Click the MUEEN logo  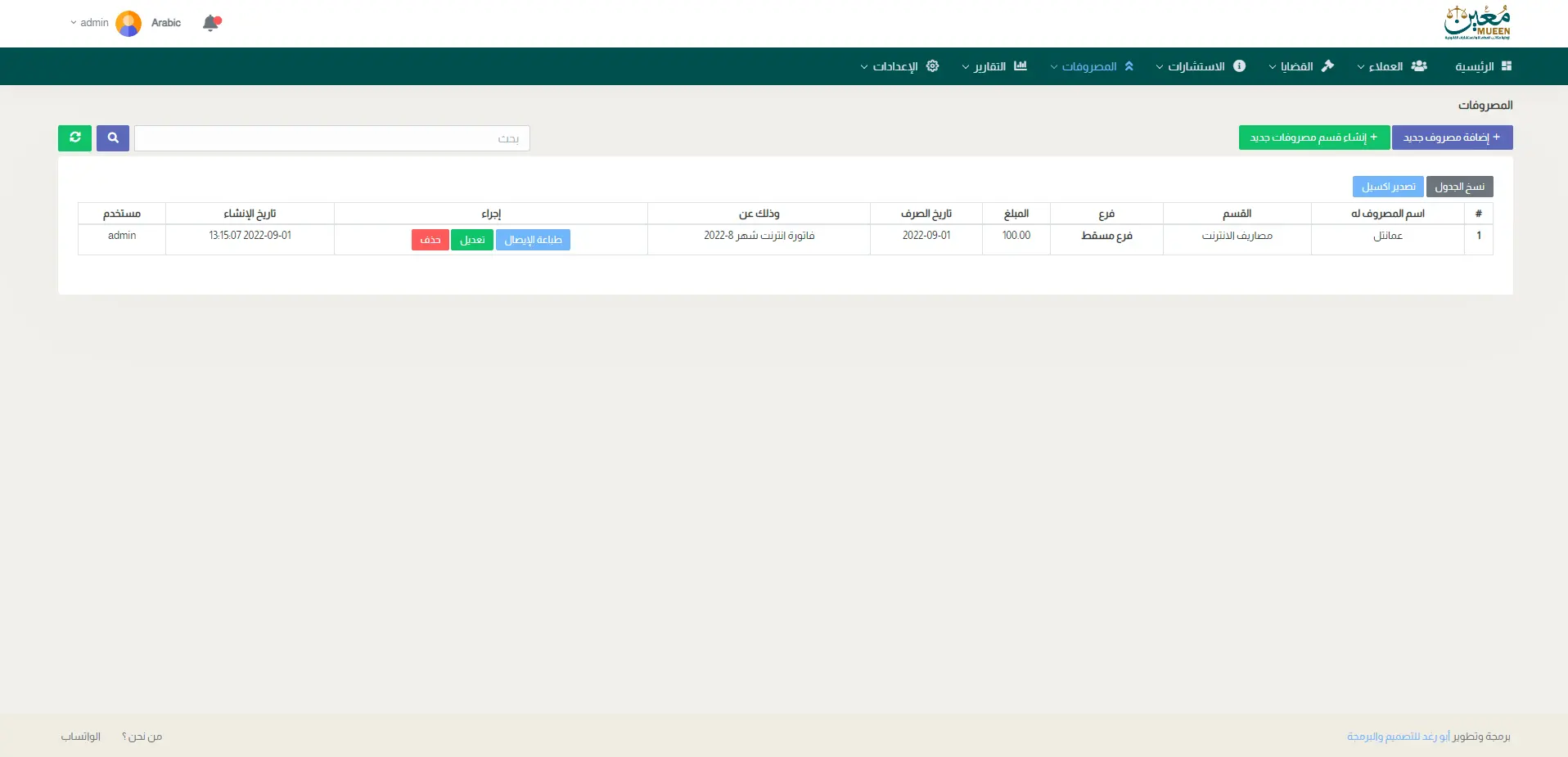click(x=1477, y=23)
